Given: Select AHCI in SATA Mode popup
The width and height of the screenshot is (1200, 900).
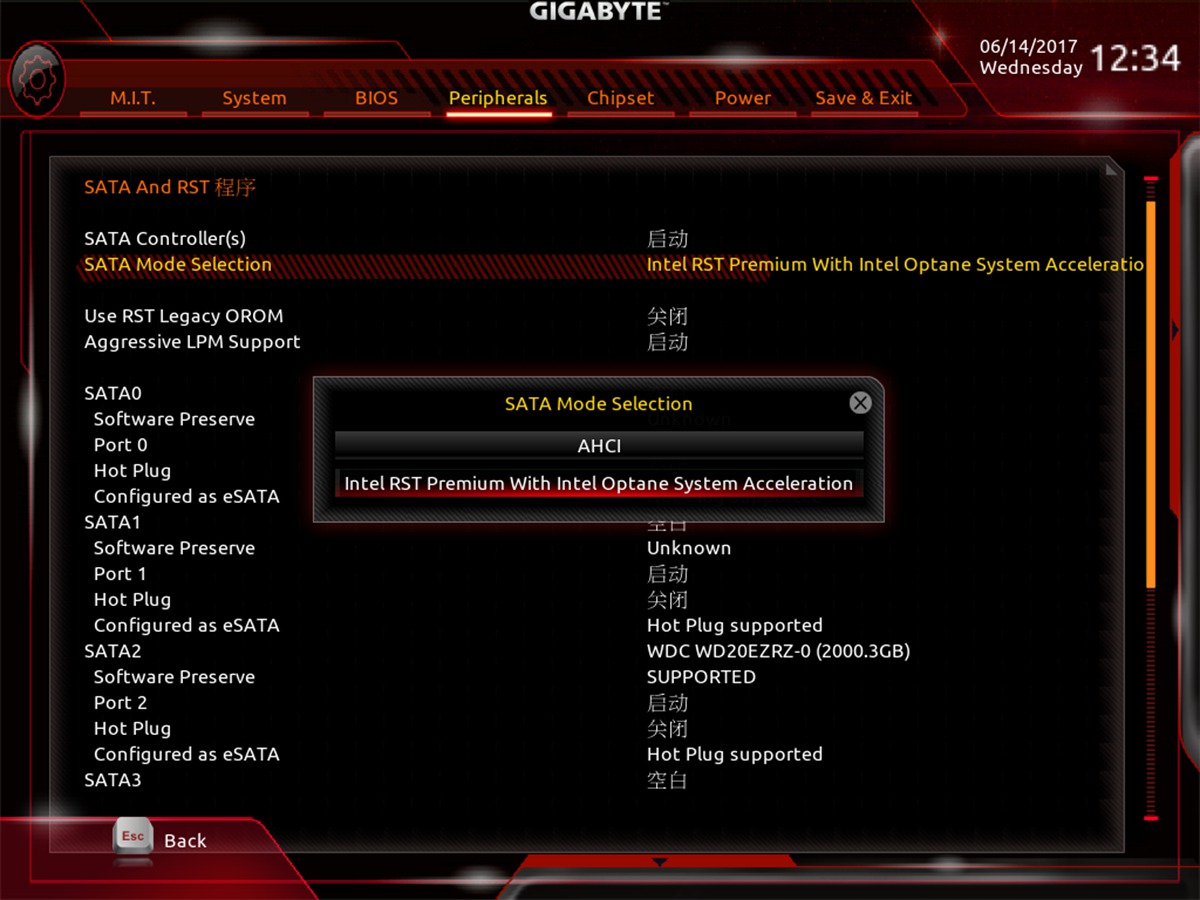Looking at the screenshot, I should [599, 445].
